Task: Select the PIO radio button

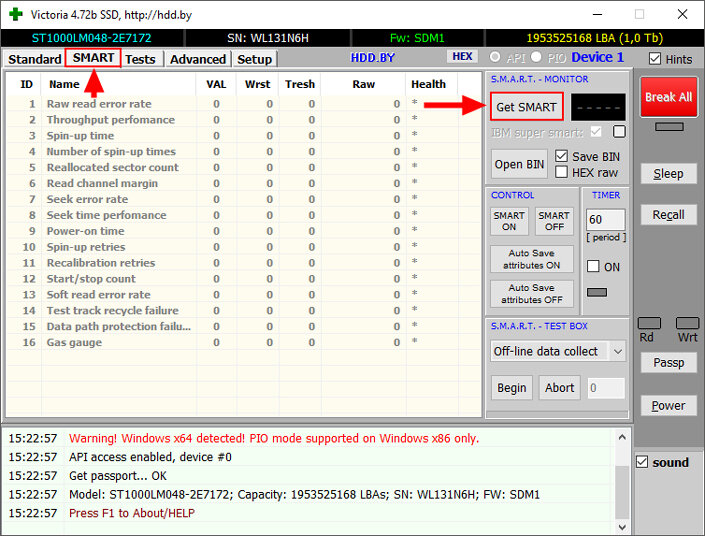Action: tap(536, 57)
